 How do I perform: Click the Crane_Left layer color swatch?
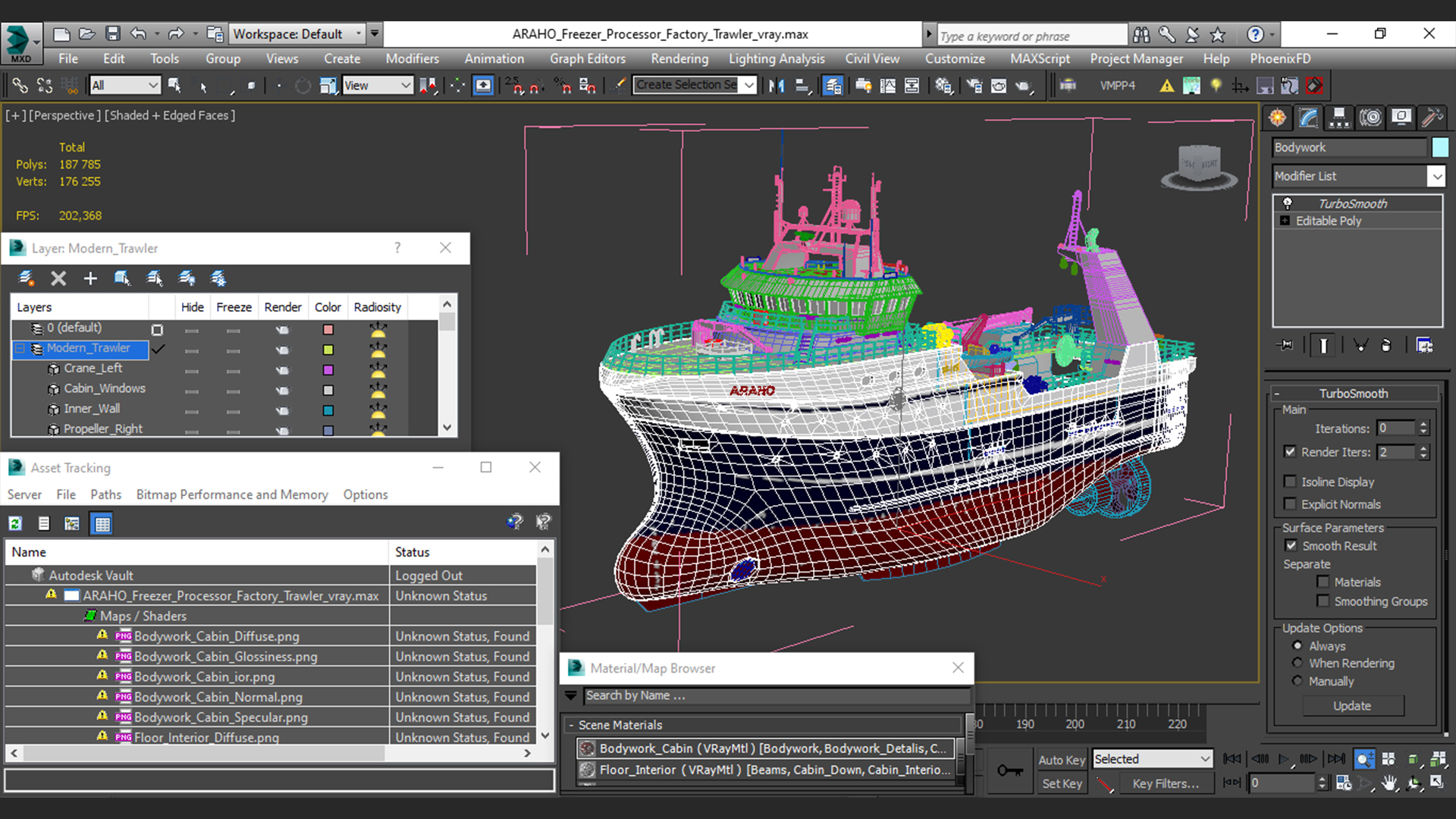pyautogui.click(x=328, y=370)
